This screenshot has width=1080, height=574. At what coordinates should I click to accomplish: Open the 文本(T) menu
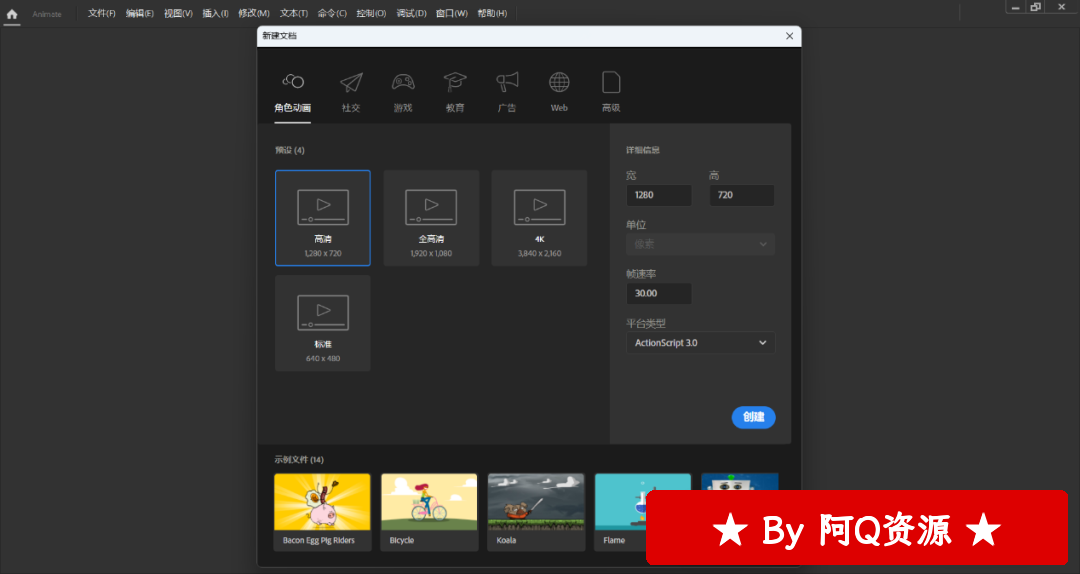click(293, 13)
